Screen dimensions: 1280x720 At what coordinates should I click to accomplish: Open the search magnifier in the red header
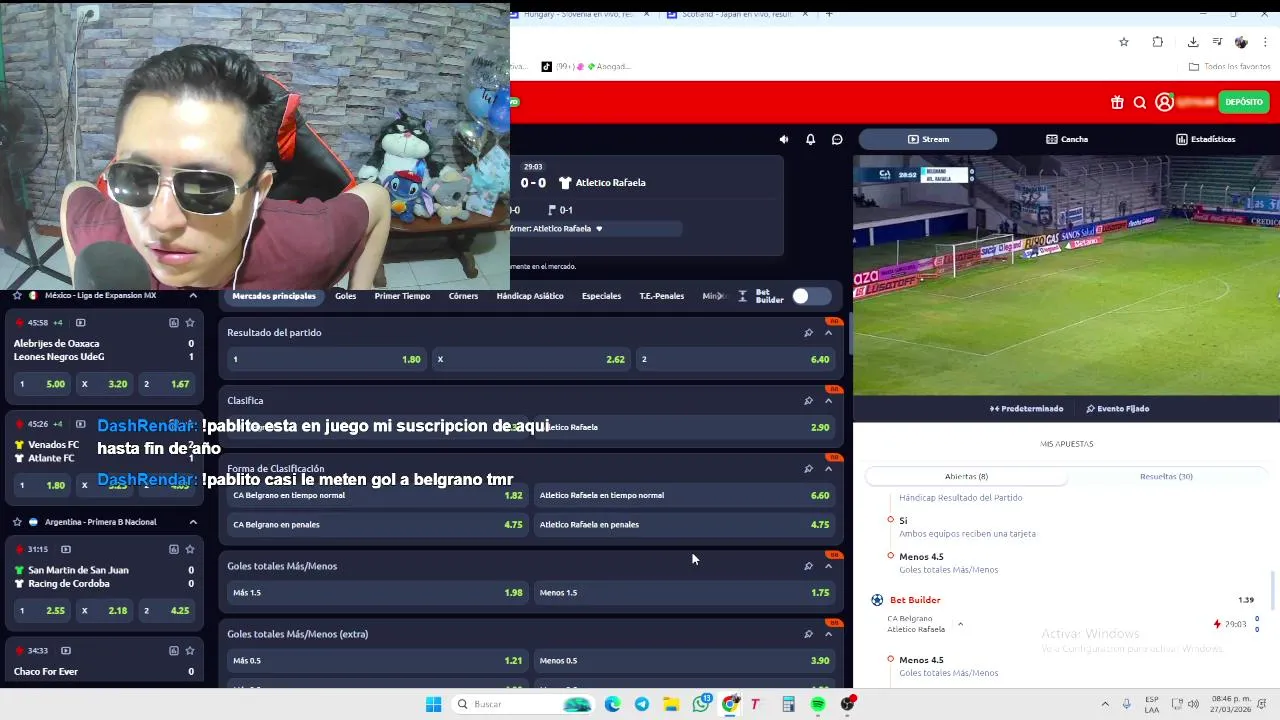click(1139, 102)
